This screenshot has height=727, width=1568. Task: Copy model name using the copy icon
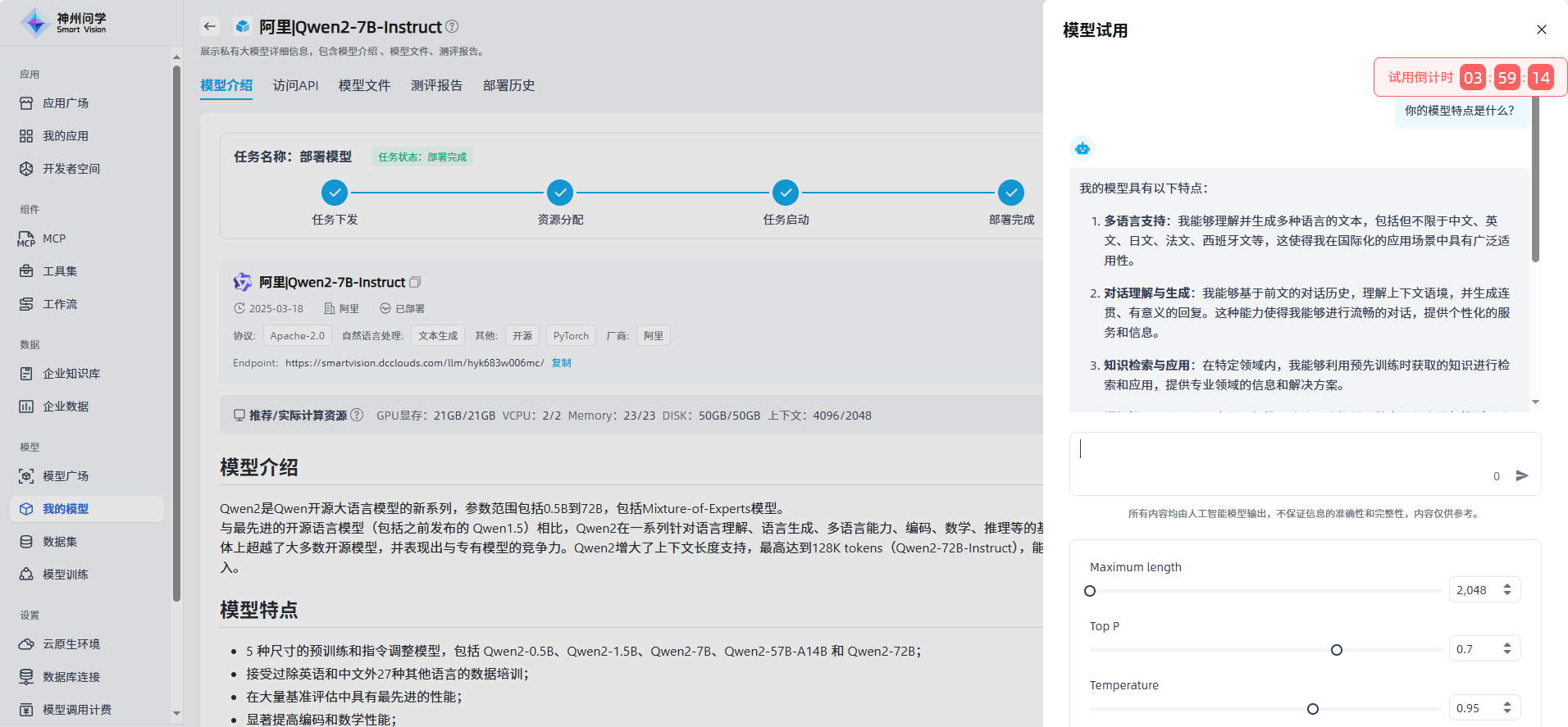(x=415, y=282)
